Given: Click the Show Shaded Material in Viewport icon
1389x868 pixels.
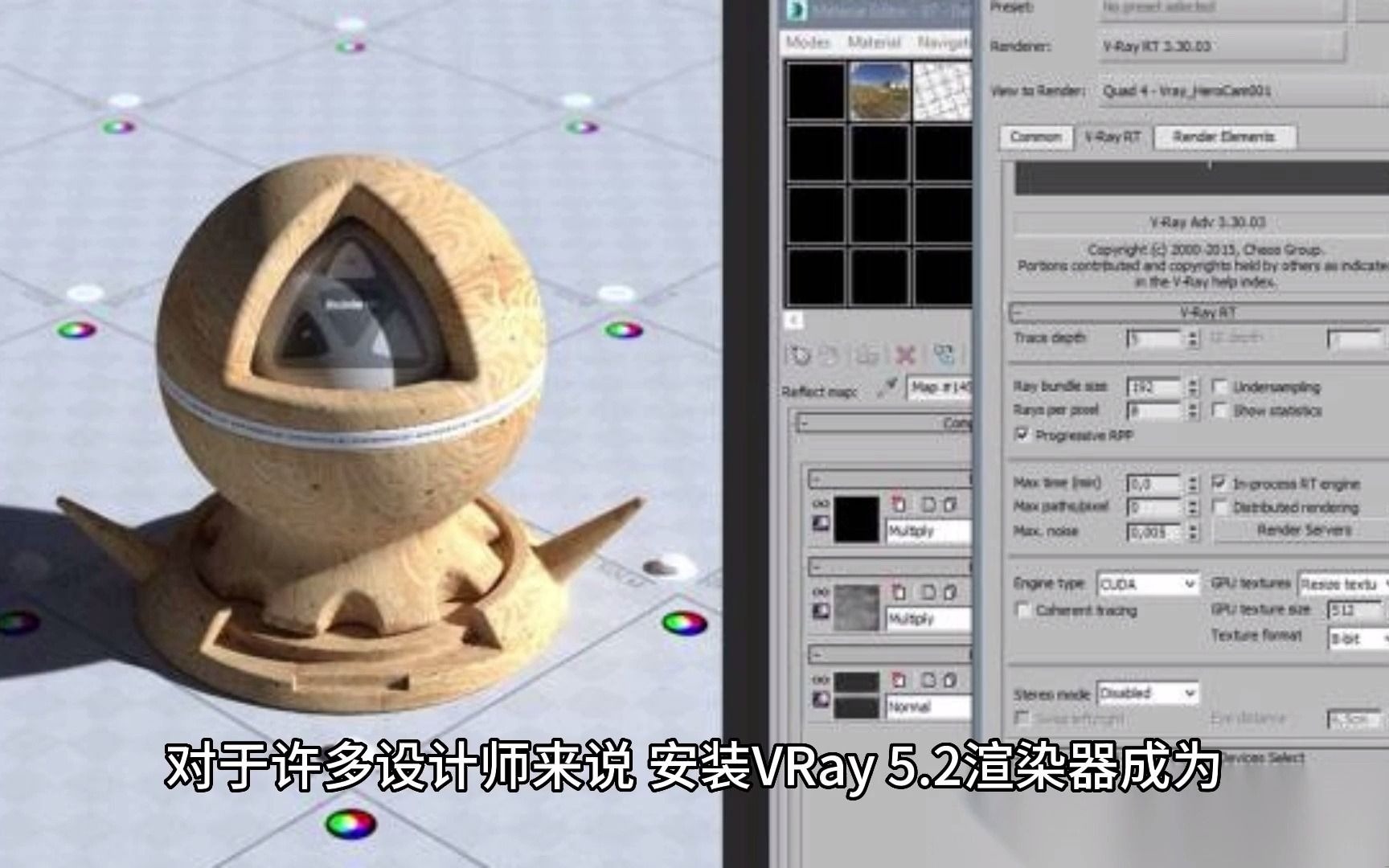Looking at the screenshot, I should click(944, 354).
